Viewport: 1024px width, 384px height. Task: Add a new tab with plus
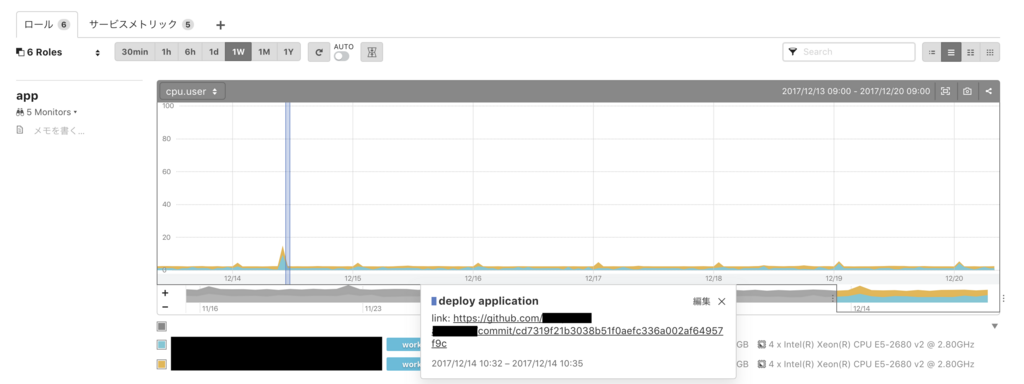tap(221, 25)
